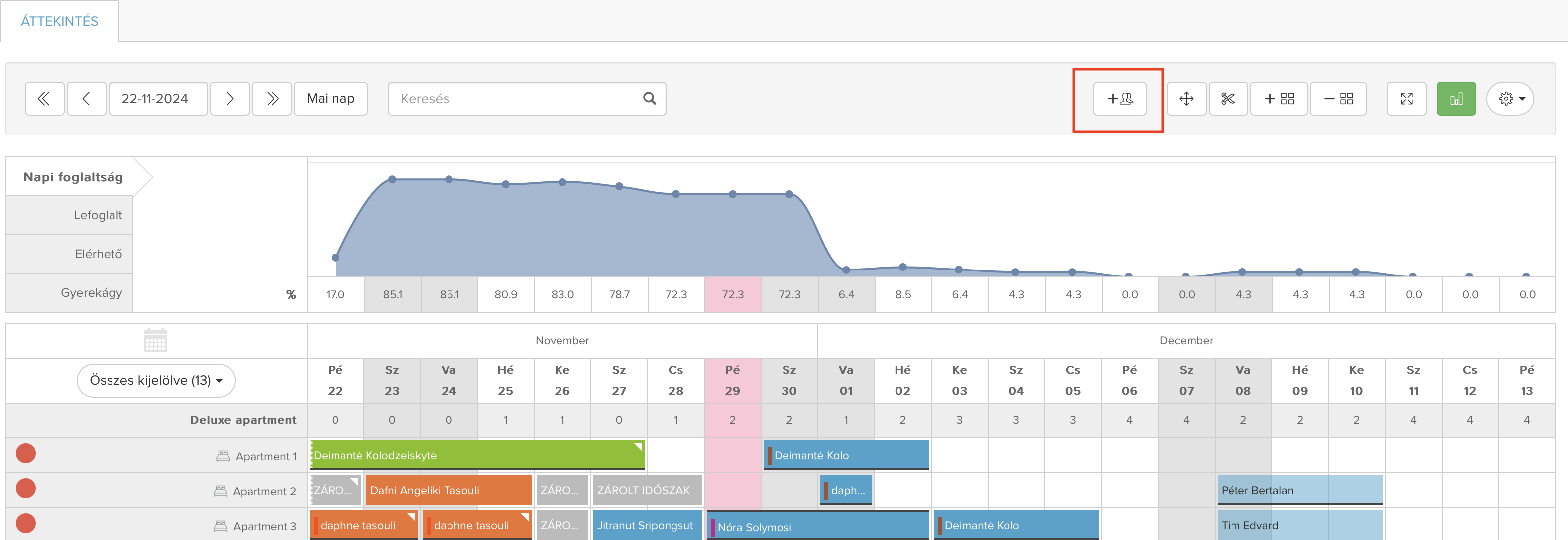Click the 17.0 occupancy percentage cell
The width and height of the screenshot is (1568, 540).
pos(336,294)
